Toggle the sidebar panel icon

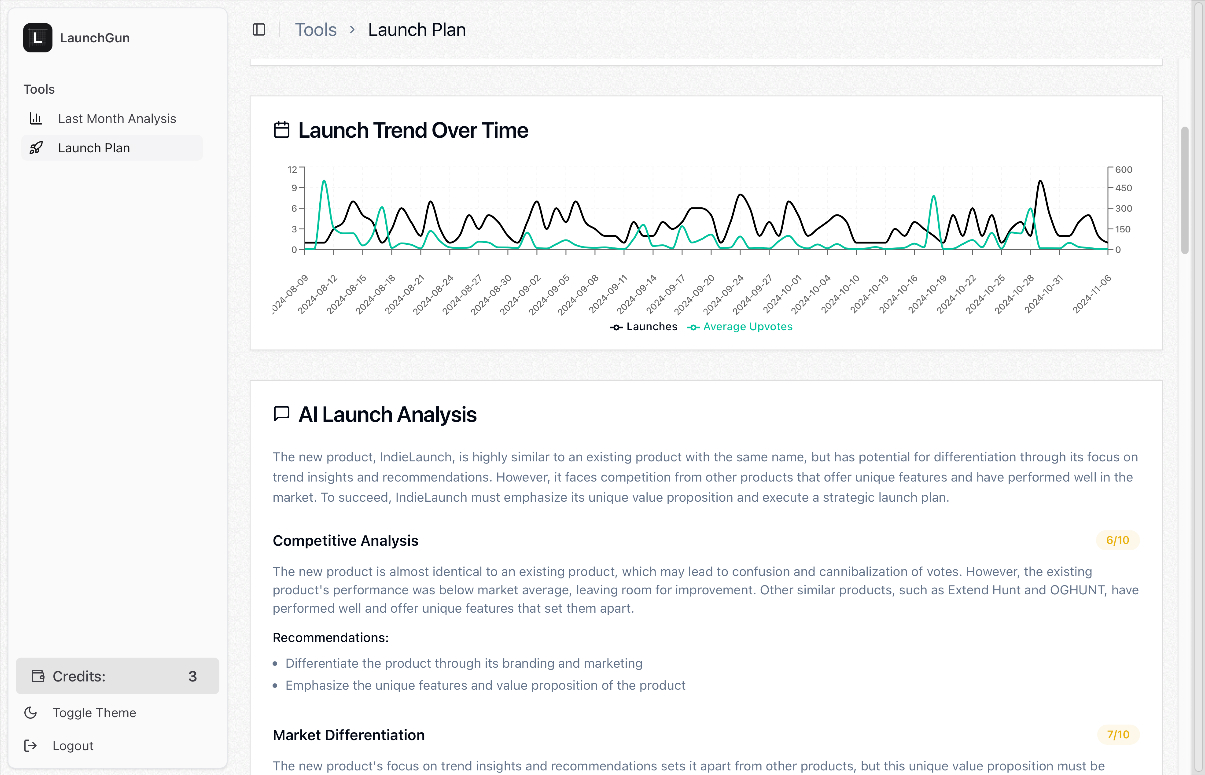259,30
